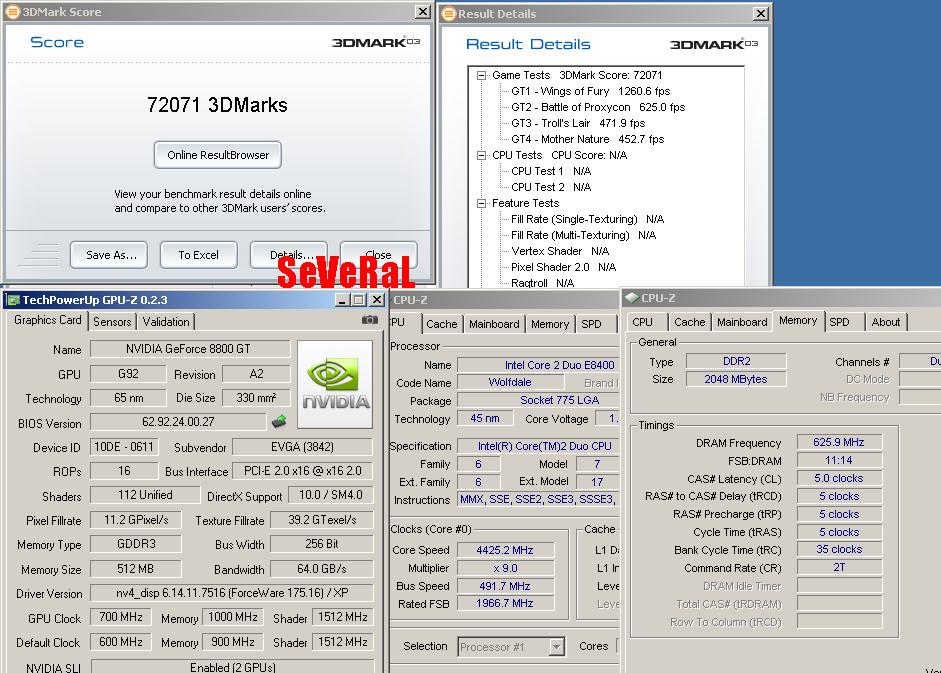Open the SPD tab in middle CPU-Z window
941x673 pixels.
click(x=591, y=324)
